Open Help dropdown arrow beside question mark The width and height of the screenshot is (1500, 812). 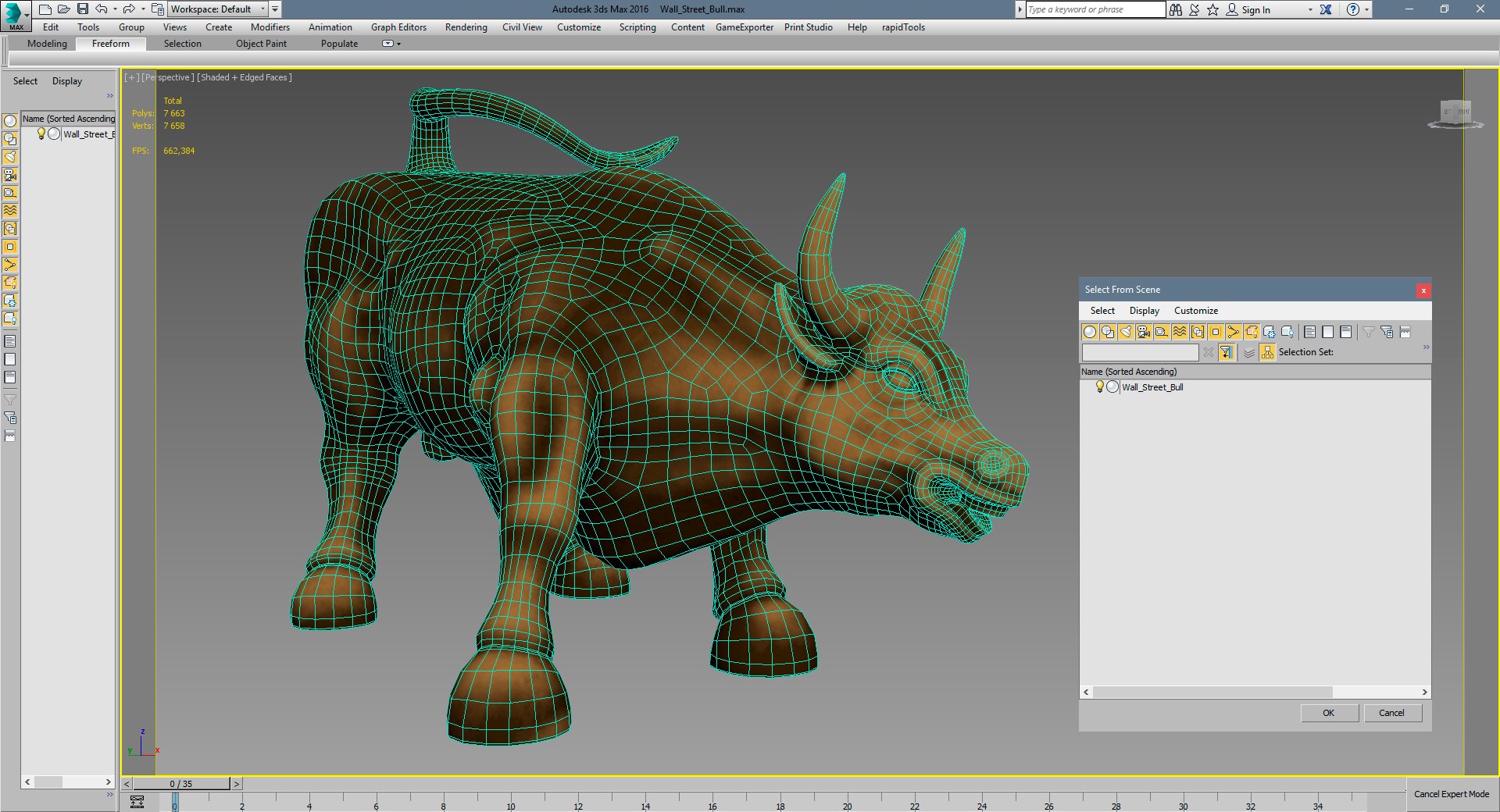point(1366,10)
